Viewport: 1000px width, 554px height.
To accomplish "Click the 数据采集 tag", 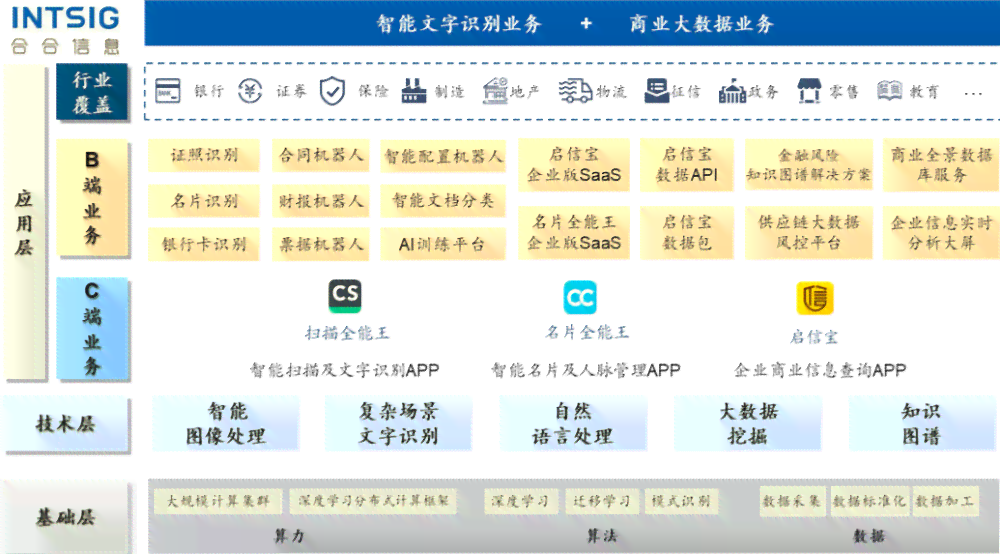I will pos(791,502).
